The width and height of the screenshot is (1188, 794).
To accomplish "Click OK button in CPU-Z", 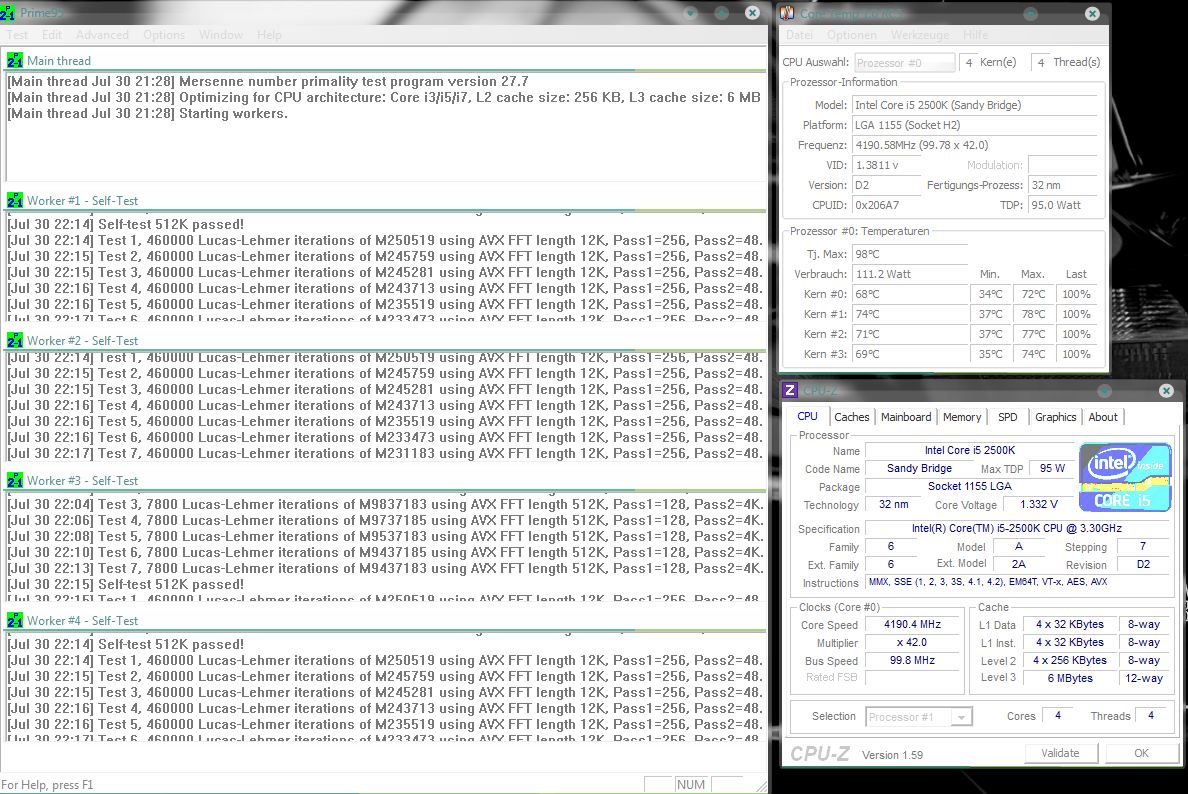I will 1141,753.
